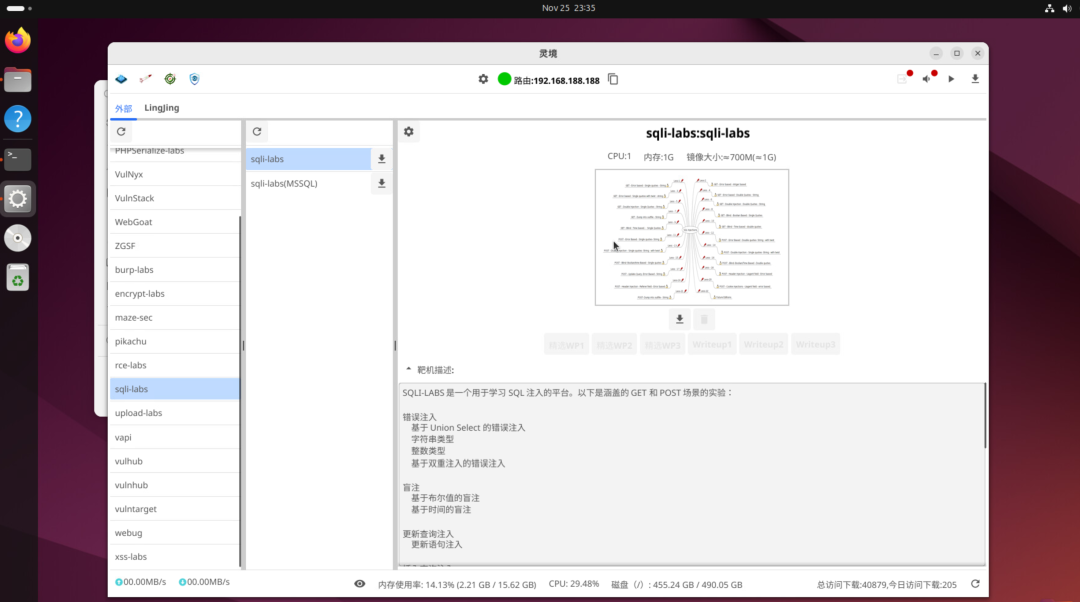Click the green target icon in toolbar
The height and width of the screenshot is (602, 1080).
(x=170, y=79)
